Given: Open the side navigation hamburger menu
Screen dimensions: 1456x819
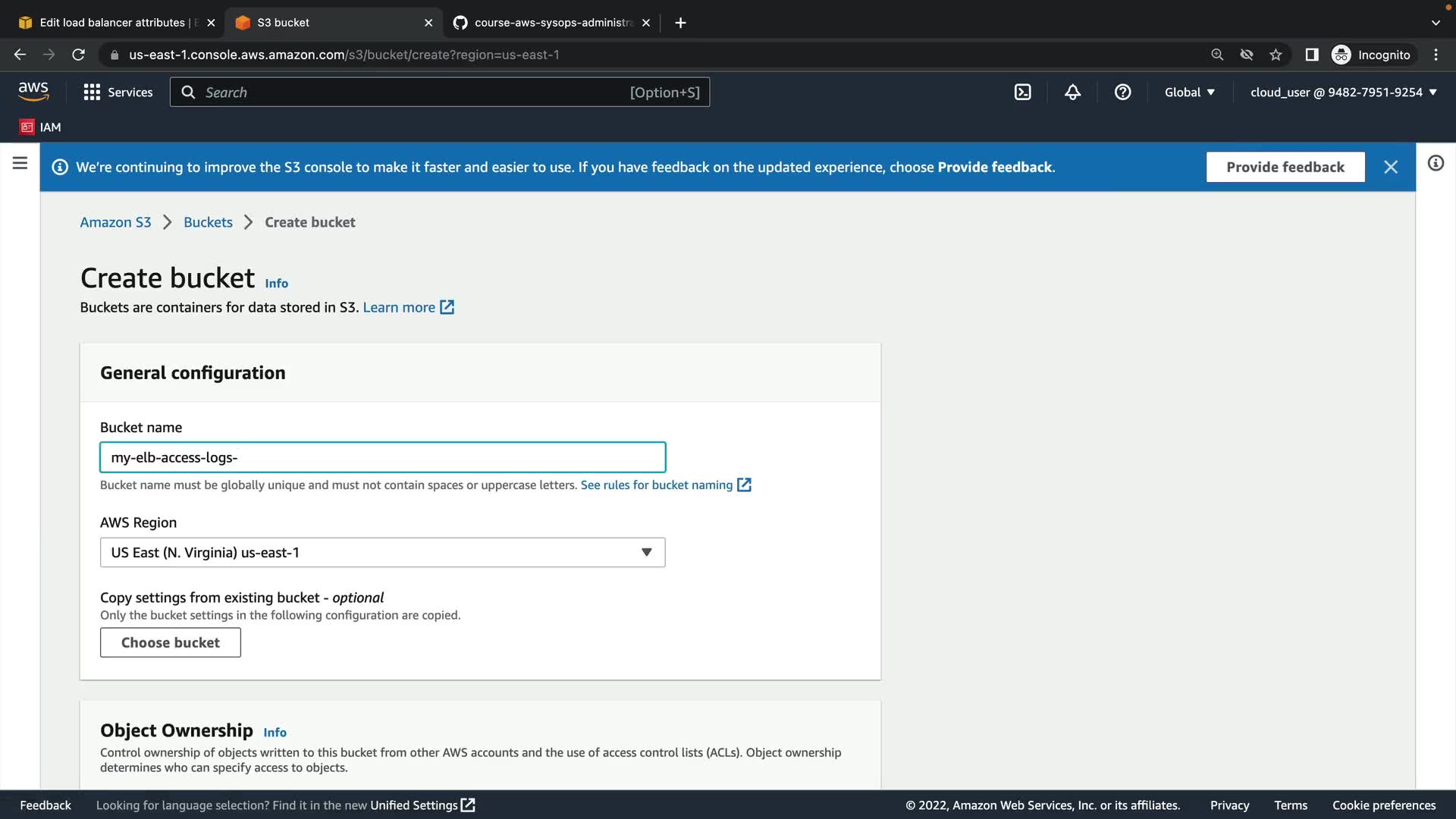Looking at the screenshot, I should pos(20,163).
